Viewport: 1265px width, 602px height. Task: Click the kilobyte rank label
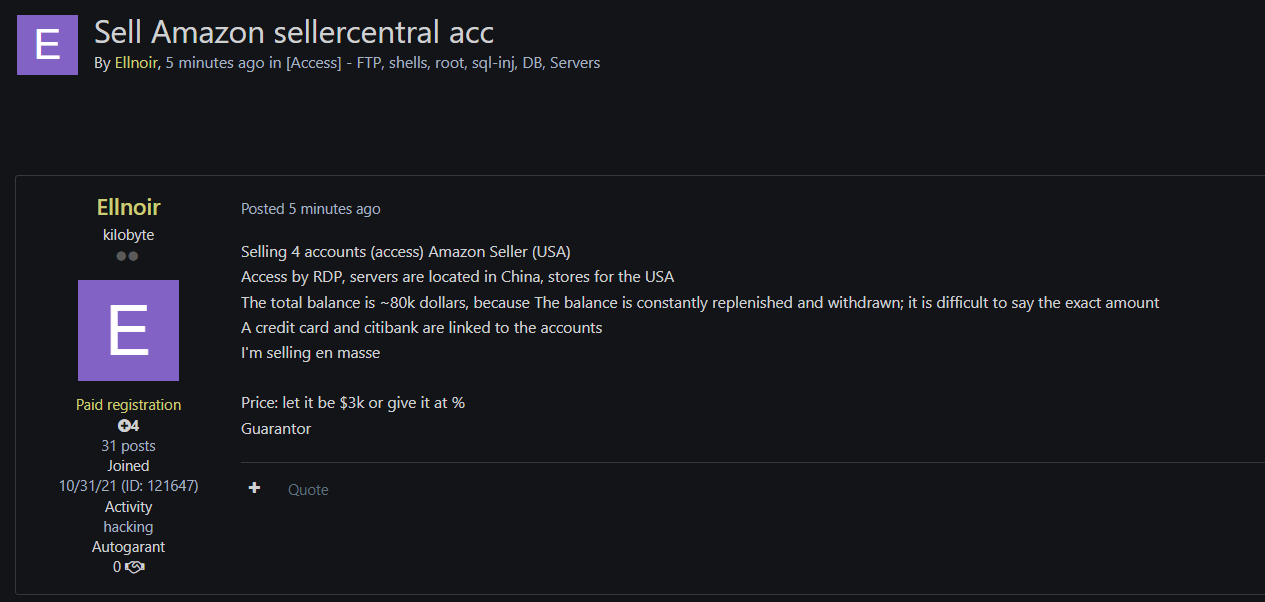click(128, 235)
